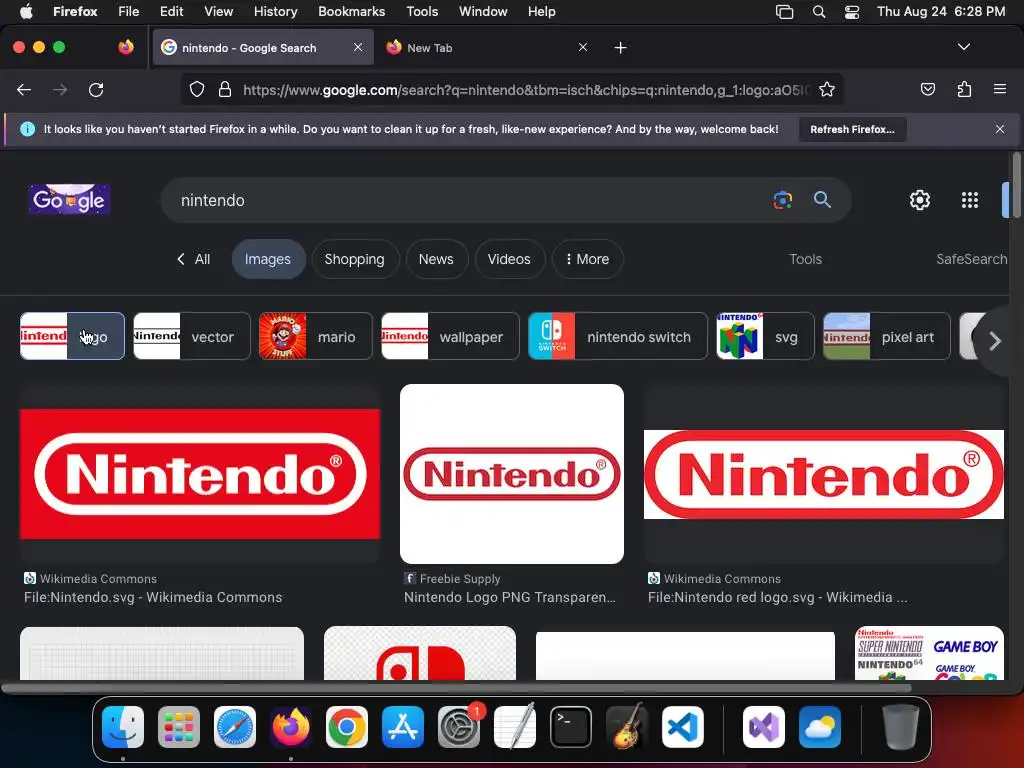This screenshot has width=1024, height=768.
Task: Open the Firefox extensions menu
Action: (964, 89)
